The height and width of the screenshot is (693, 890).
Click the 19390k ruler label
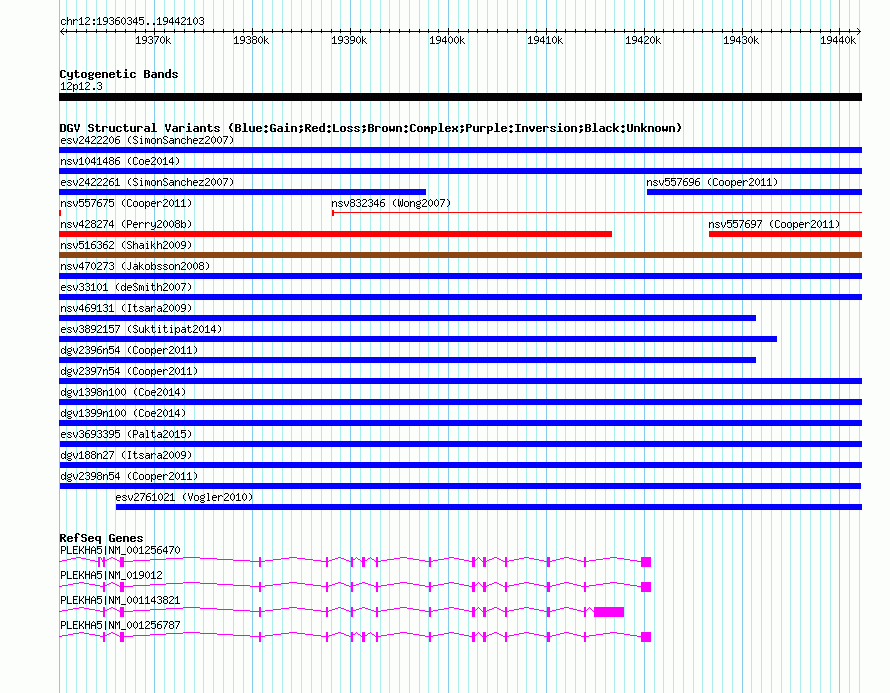pos(349,40)
